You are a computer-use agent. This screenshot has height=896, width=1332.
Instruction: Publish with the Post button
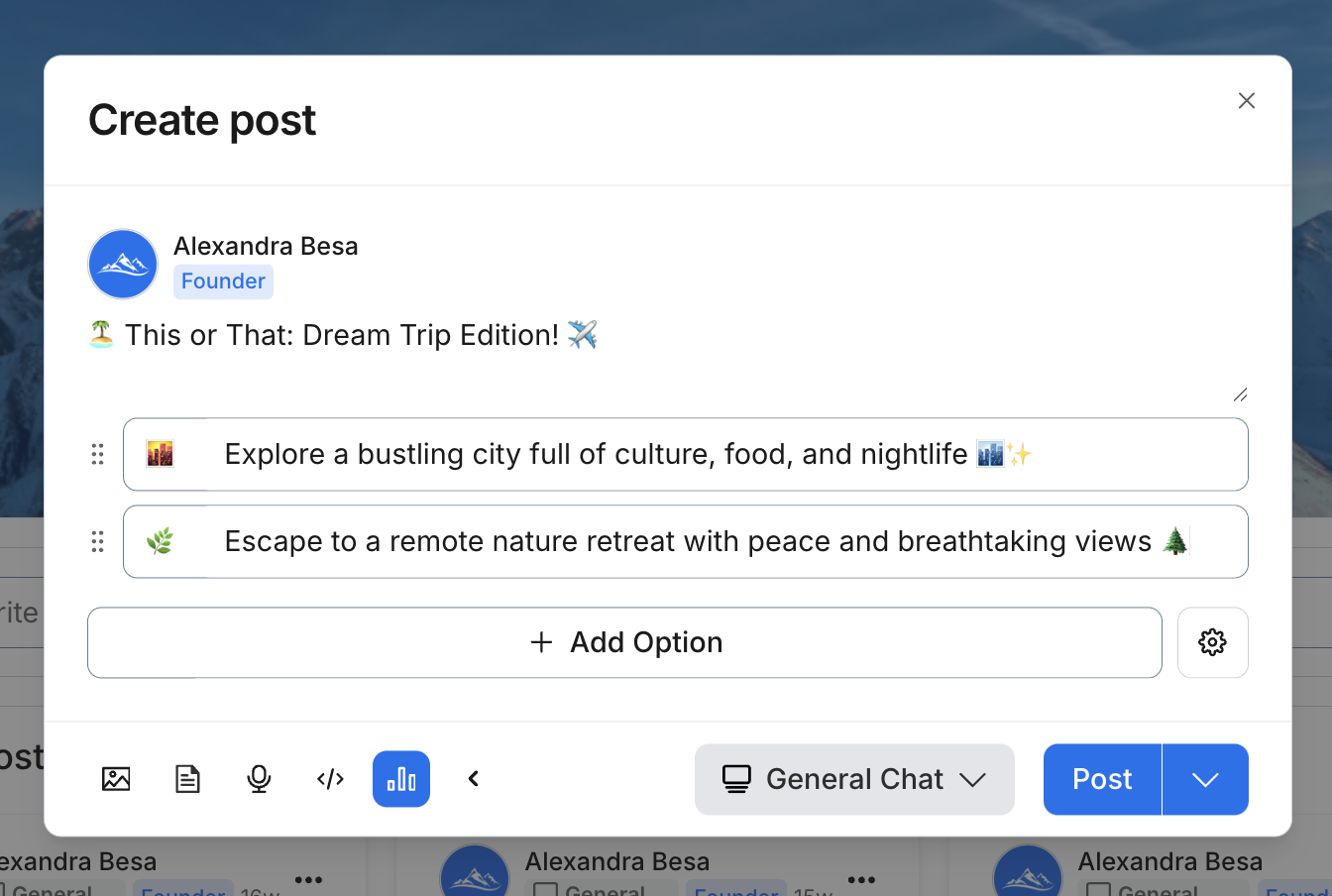coord(1102,779)
